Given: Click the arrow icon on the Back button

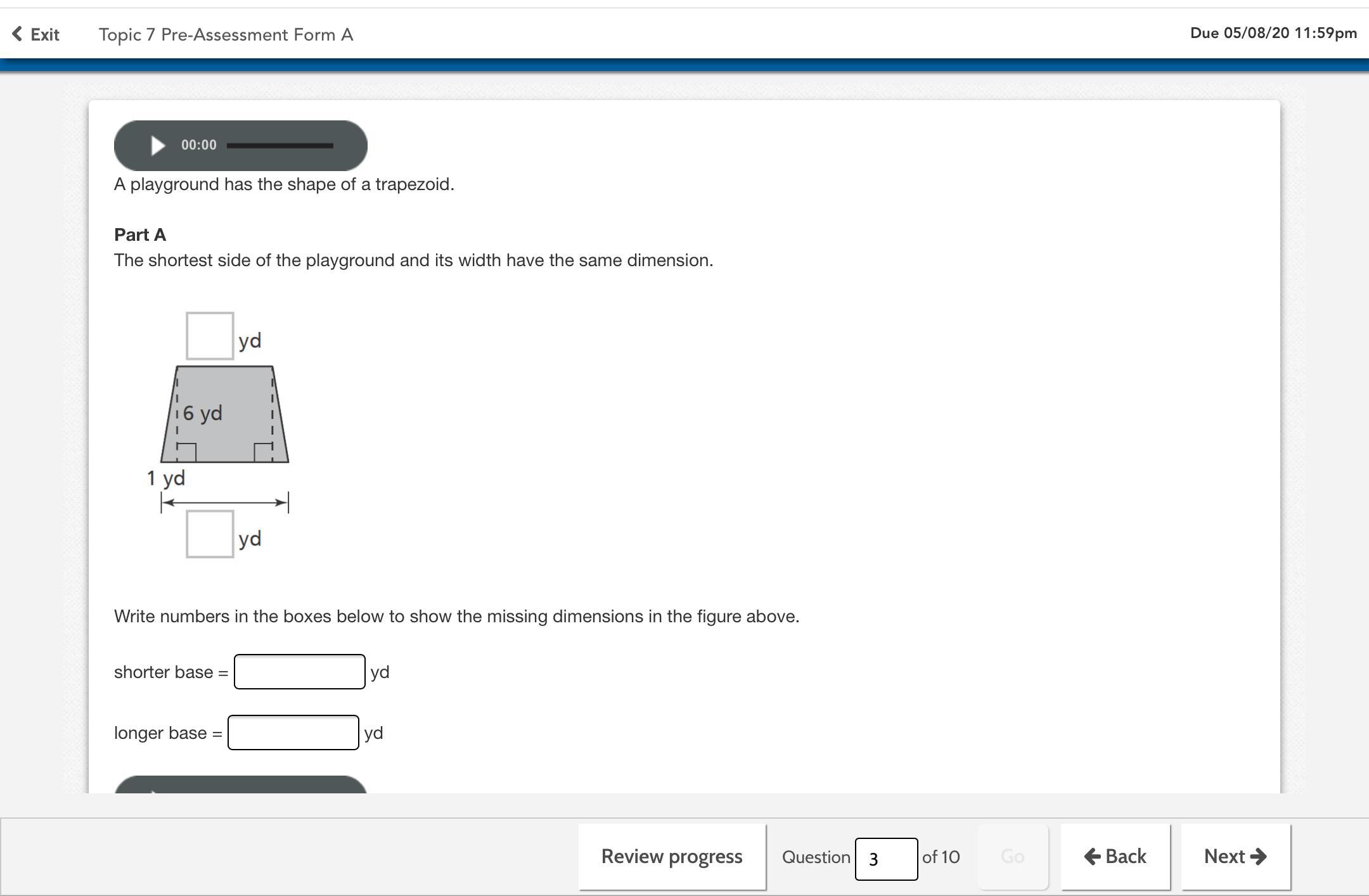Looking at the screenshot, I should click(x=1092, y=857).
